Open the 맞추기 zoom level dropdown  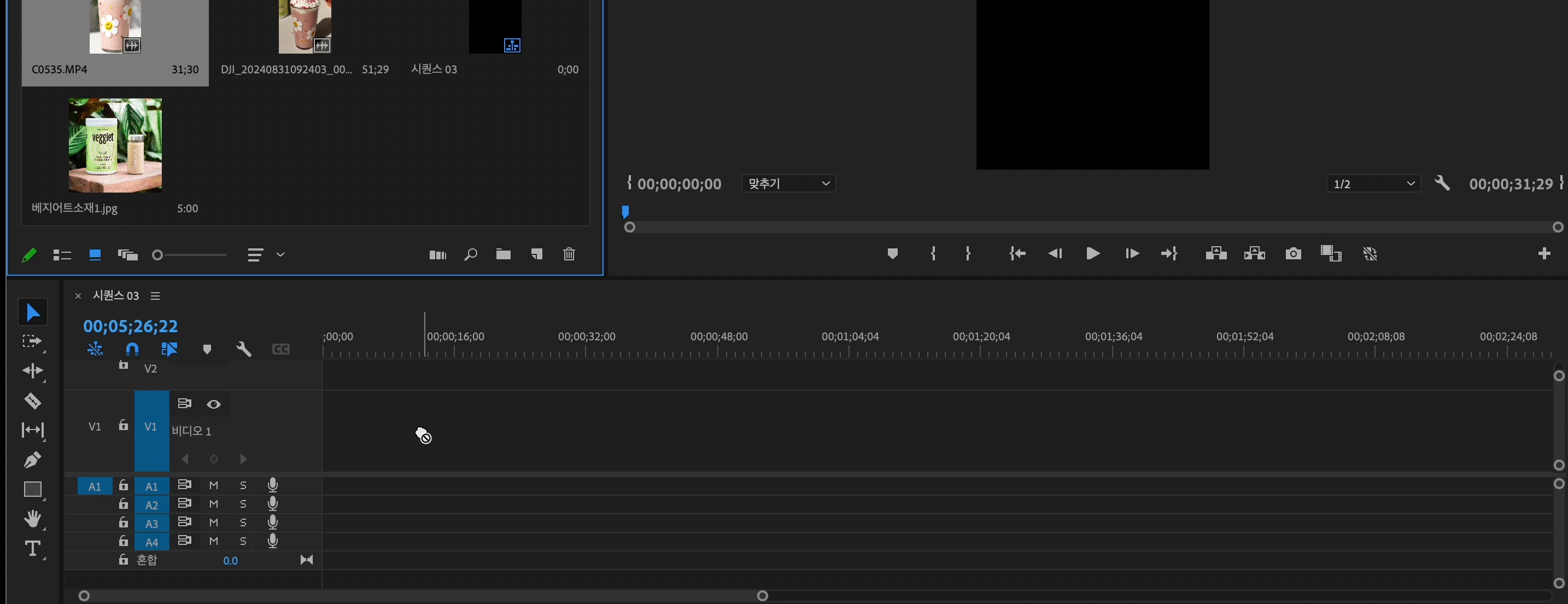pyautogui.click(x=788, y=184)
